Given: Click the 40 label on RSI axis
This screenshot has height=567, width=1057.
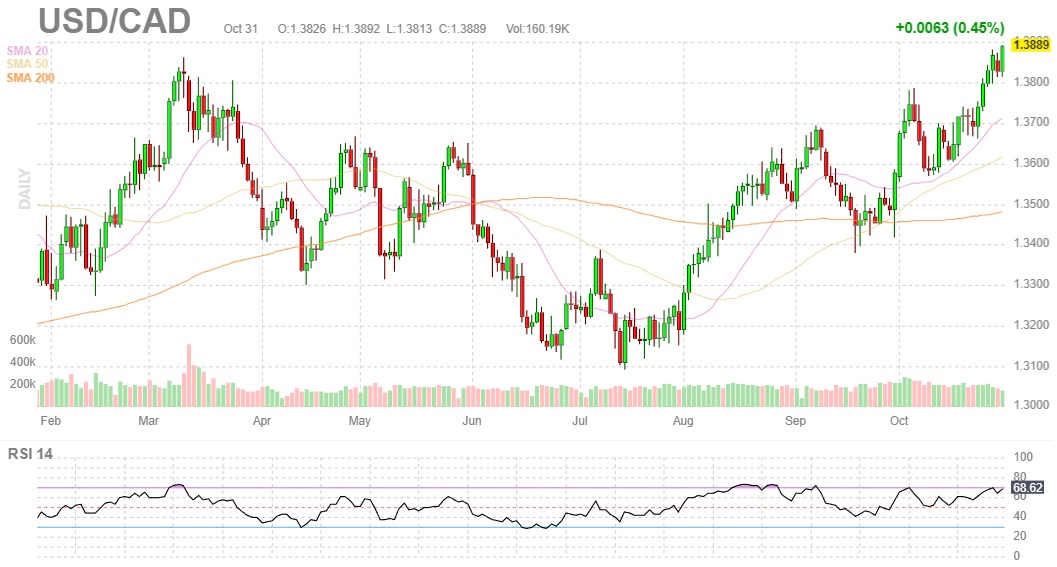Looking at the screenshot, I should [1020, 516].
